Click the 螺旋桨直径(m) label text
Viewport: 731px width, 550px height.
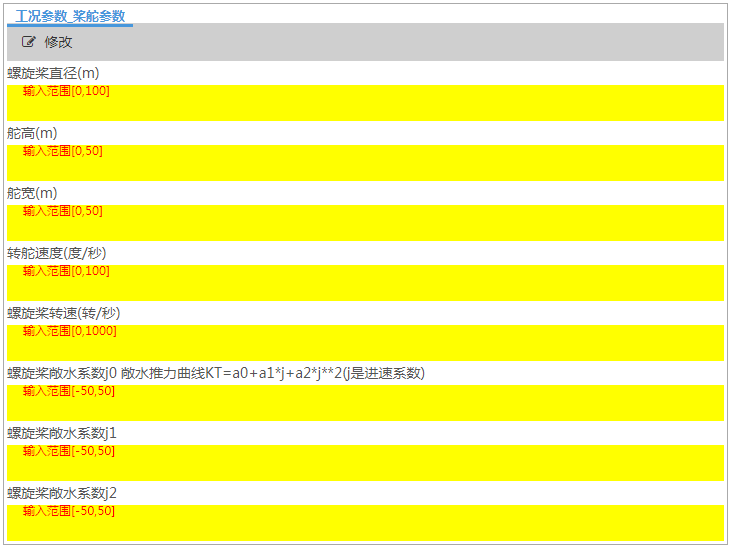click(x=53, y=73)
